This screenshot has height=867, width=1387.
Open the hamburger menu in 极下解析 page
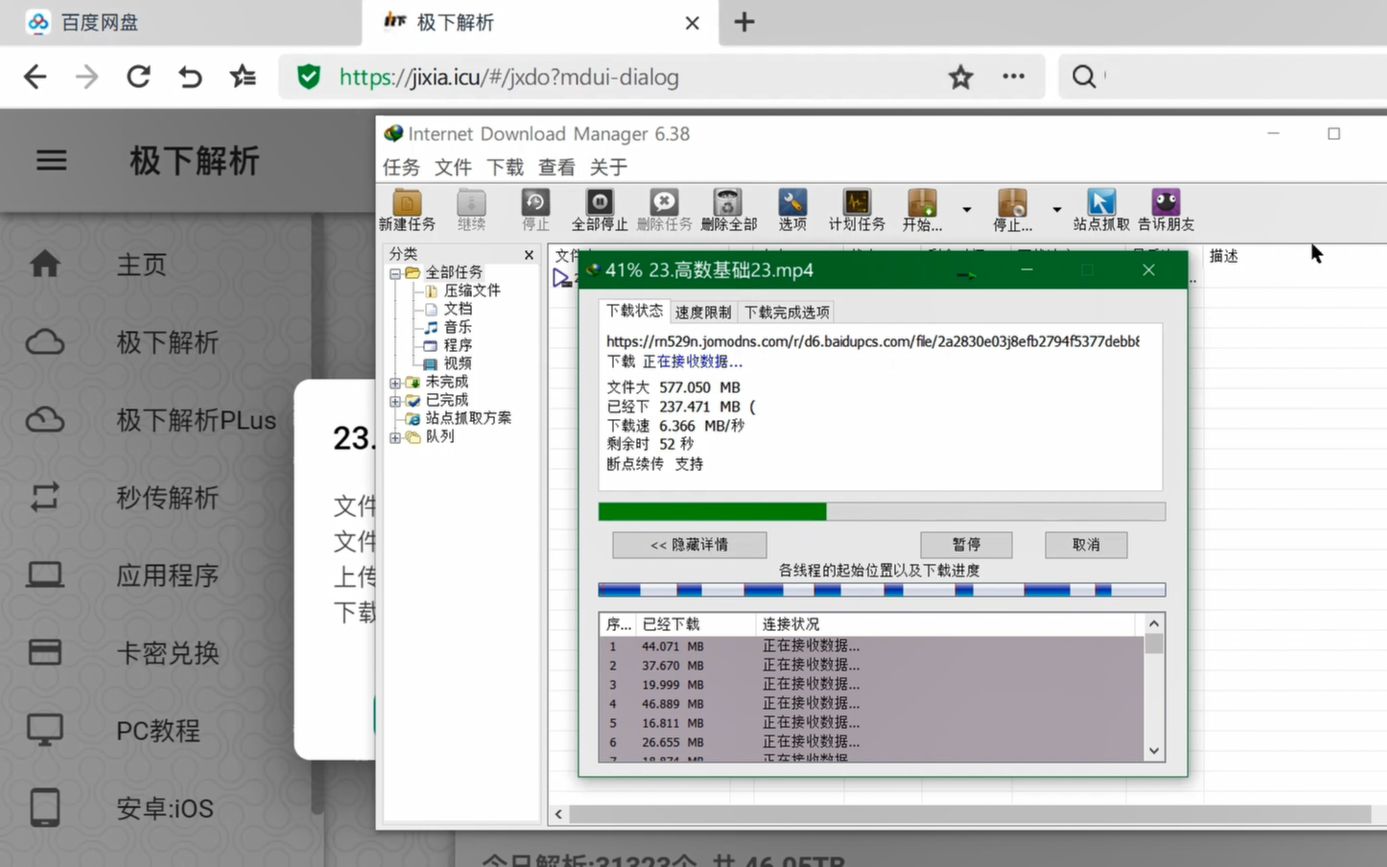click(52, 161)
